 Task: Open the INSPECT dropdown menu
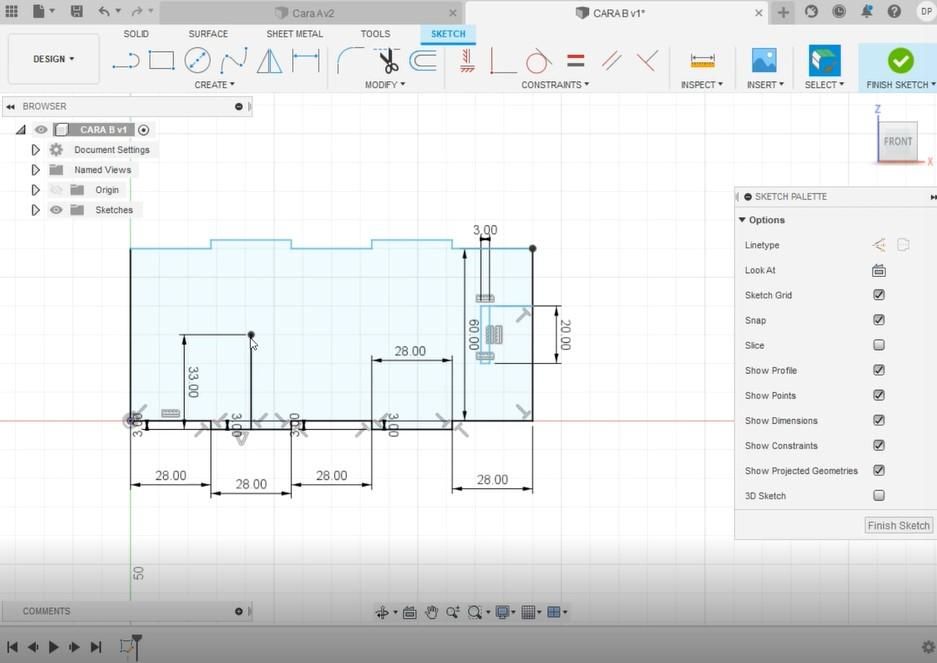point(702,85)
